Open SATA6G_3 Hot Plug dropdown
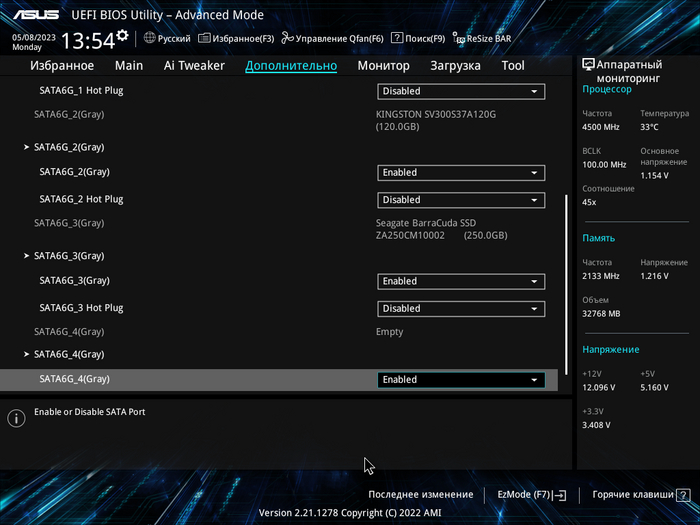Image resolution: width=700 pixels, height=525 pixels. click(461, 308)
